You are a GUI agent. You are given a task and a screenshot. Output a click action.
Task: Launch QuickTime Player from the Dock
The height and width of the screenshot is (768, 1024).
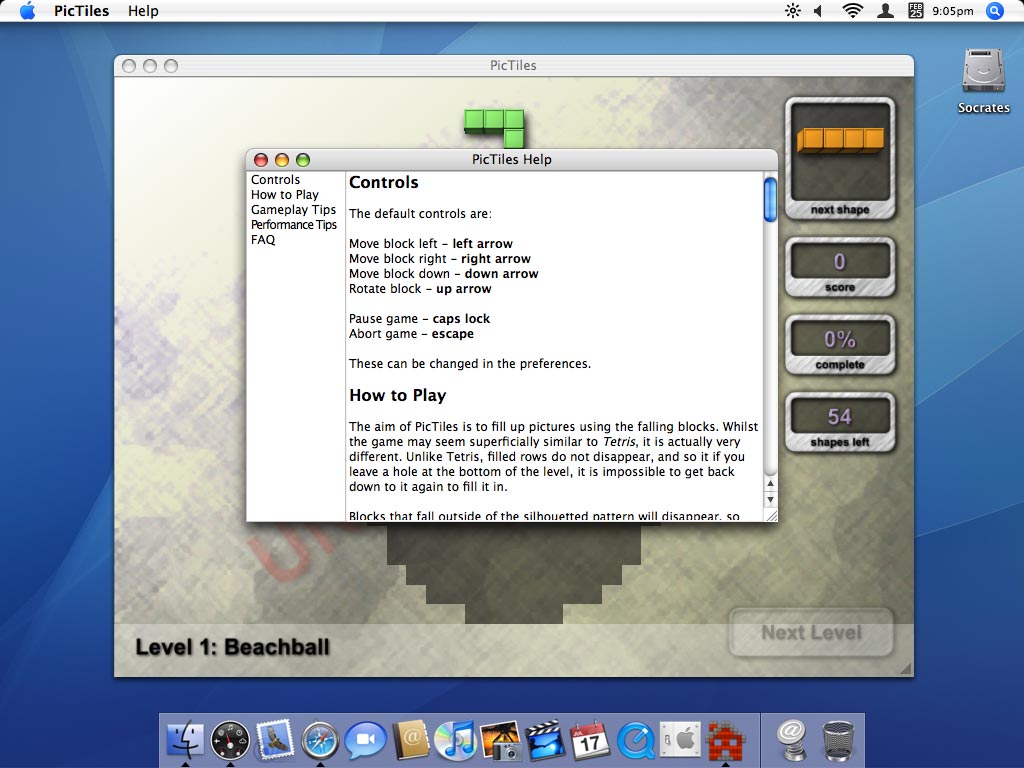635,740
